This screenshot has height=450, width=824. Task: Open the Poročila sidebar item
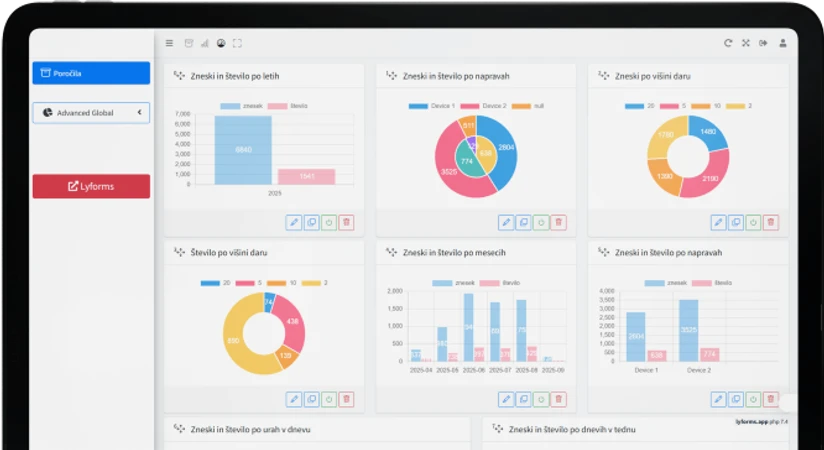click(91, 73)
